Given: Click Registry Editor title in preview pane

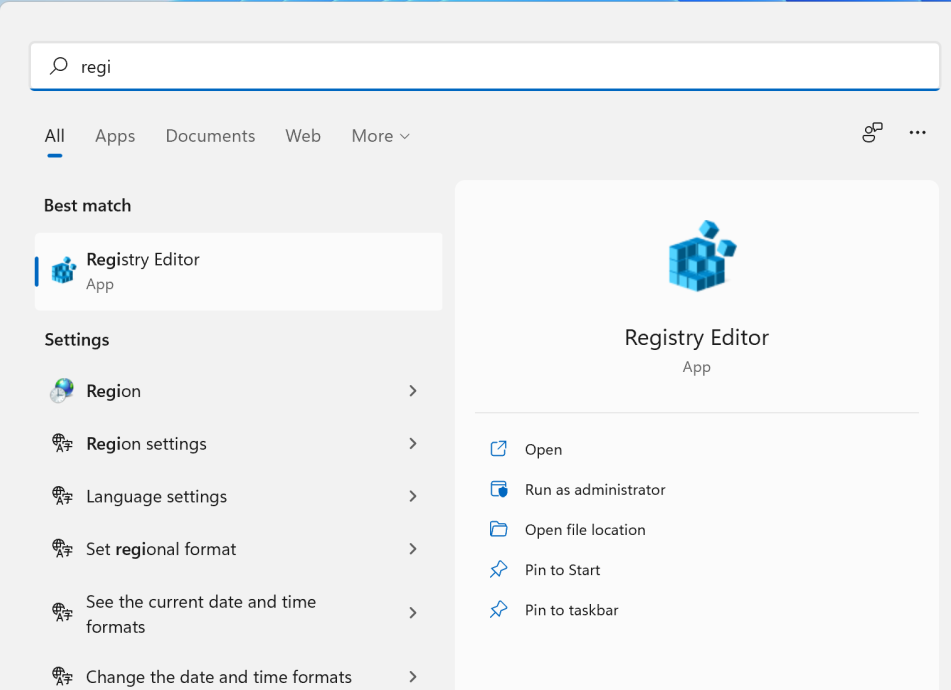Looking at the screenshot, I should (696, 338).
